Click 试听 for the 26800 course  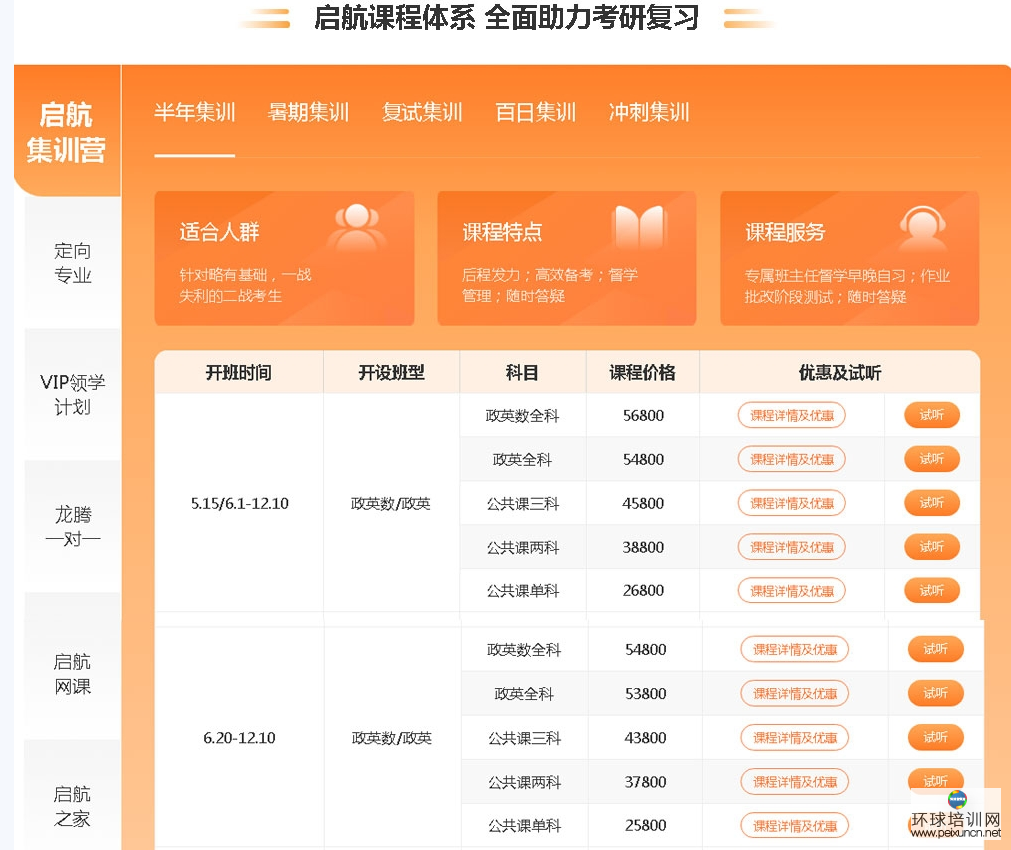click(x=932, y=590)
